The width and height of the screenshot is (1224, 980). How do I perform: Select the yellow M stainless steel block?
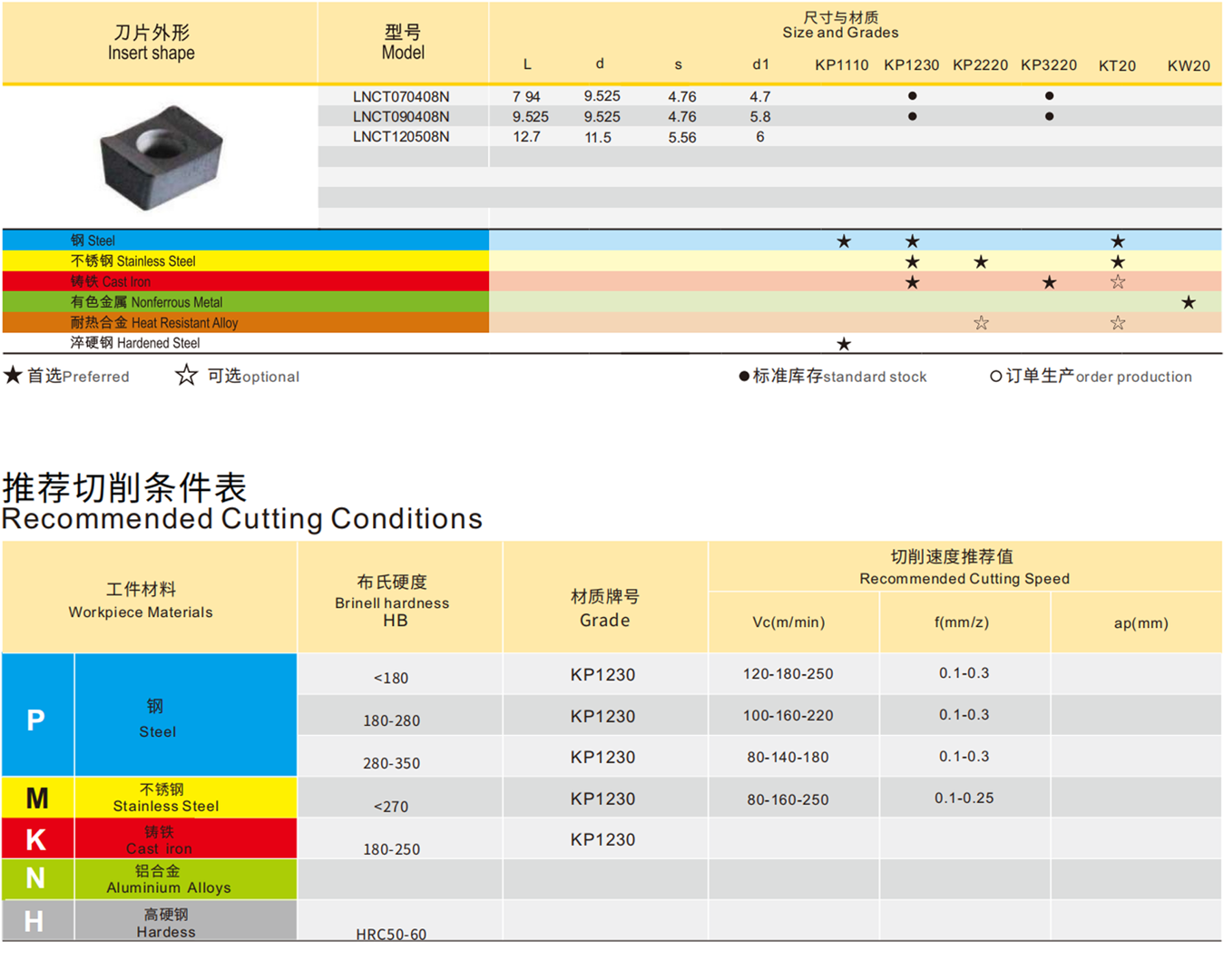point(36,798)
